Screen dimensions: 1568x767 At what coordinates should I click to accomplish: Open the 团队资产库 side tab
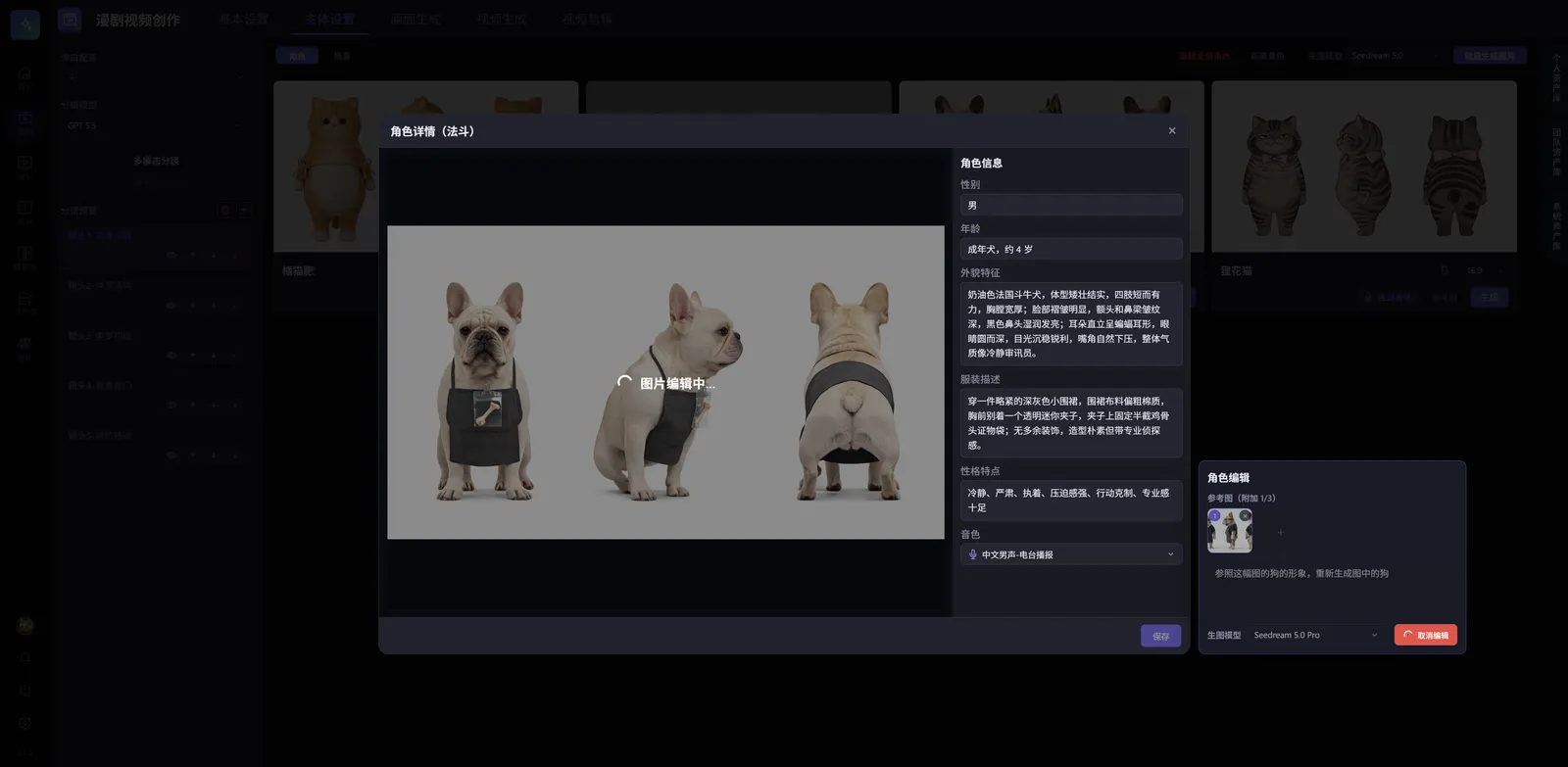coord(1556,152)
